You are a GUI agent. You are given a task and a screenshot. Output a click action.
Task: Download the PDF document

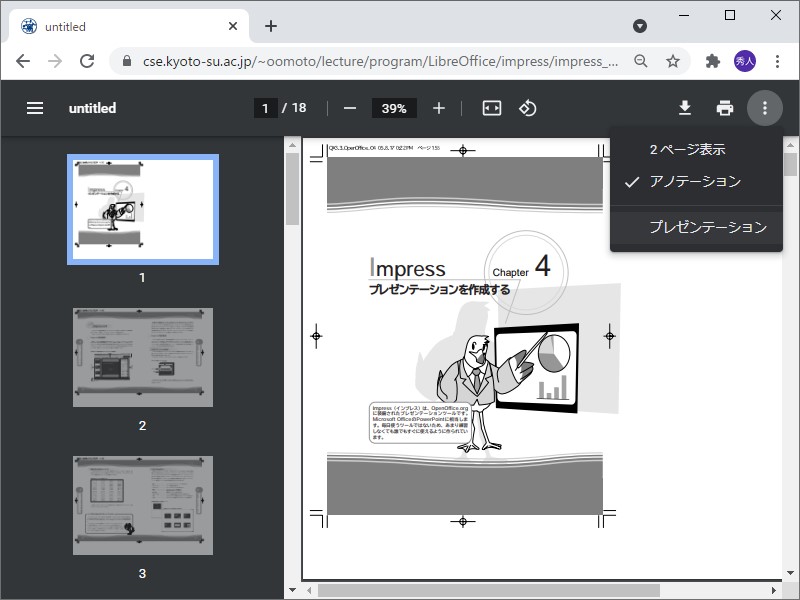tap(685, 107)
